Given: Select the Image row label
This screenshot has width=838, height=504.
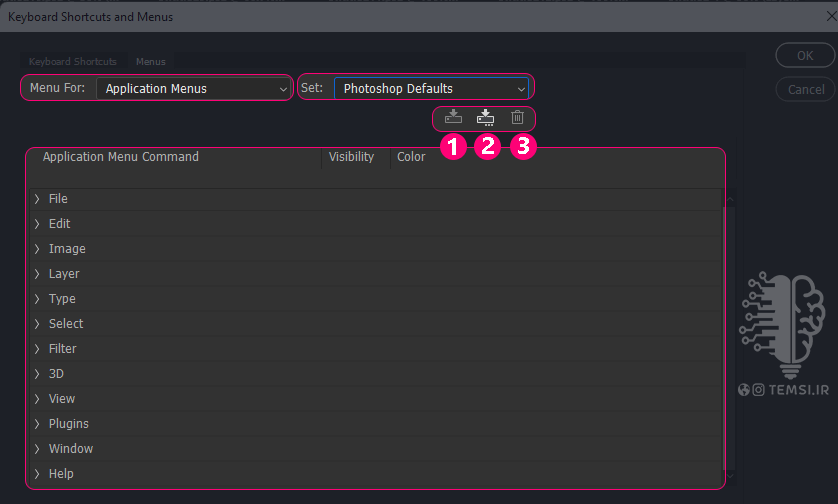Looking at the screenshot, I should coord(67,249).
